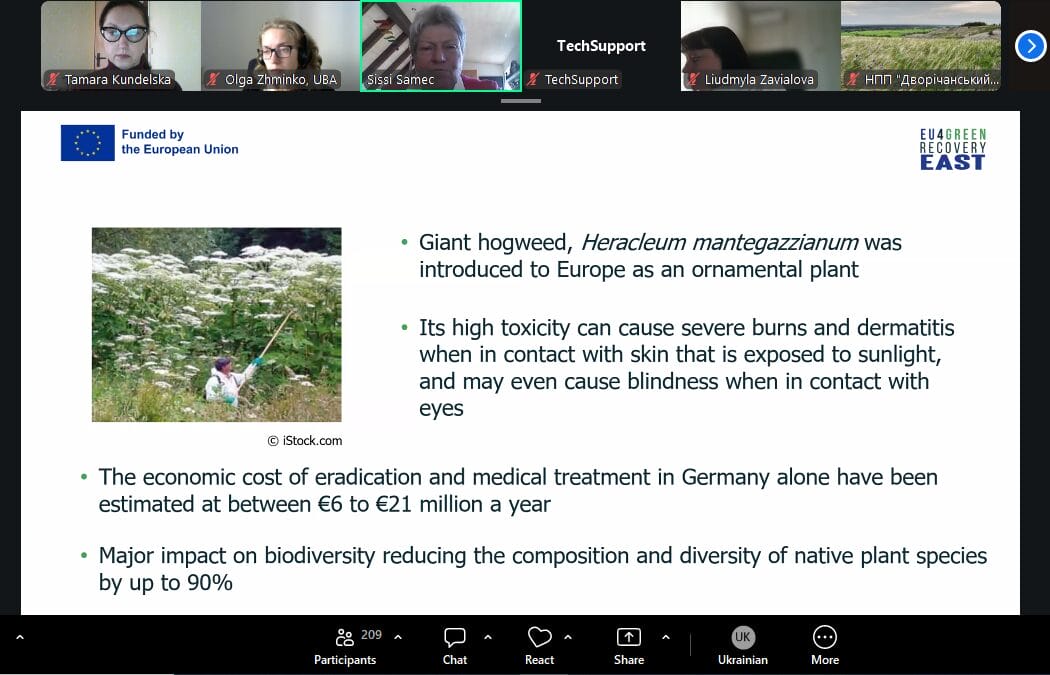
Task: Expand the Participants options chevron
Action: (398, 637)
